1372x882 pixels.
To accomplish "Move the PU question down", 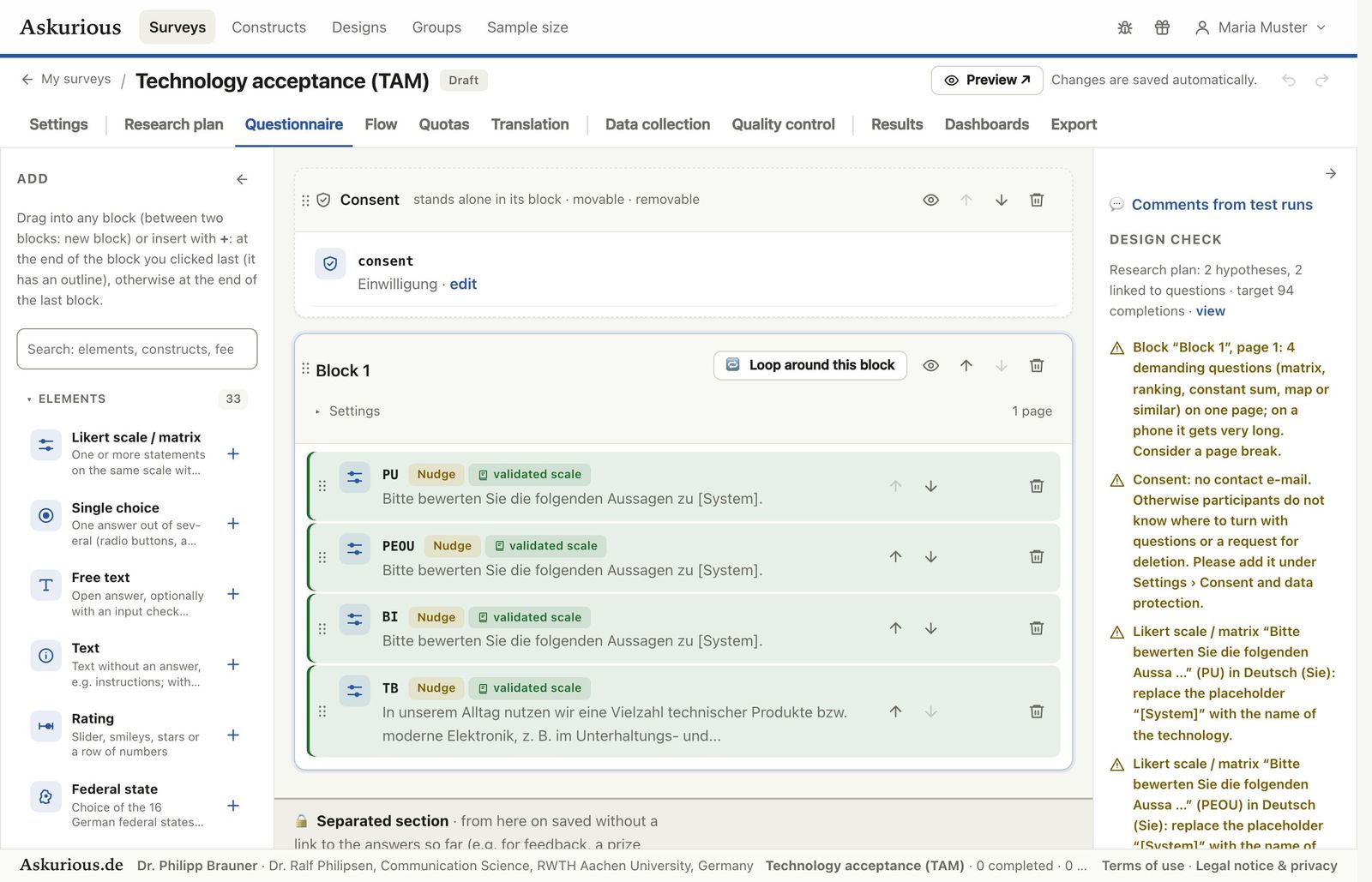I will point(930,486).
